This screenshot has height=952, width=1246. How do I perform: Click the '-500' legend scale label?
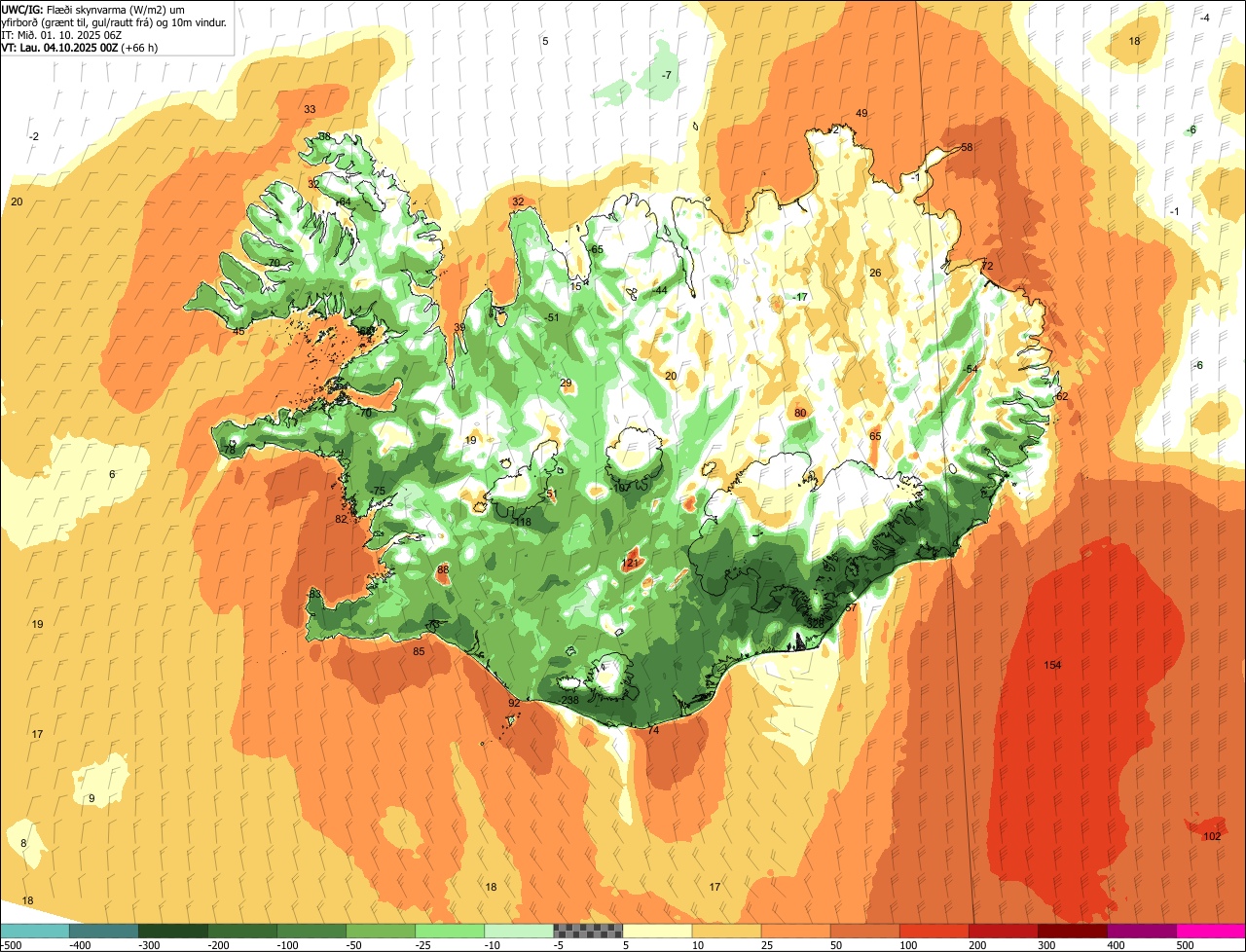click(x=12, y=945)
